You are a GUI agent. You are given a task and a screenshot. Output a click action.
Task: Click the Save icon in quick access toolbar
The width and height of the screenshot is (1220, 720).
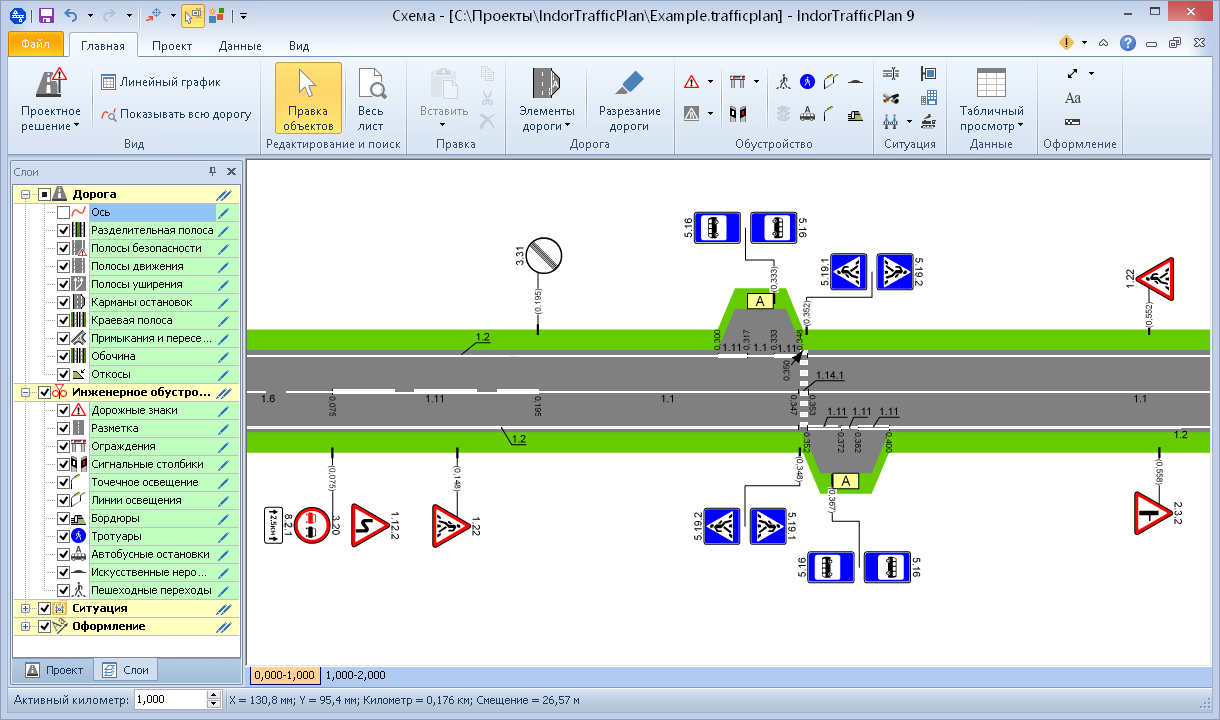click(x=46, y=16)
